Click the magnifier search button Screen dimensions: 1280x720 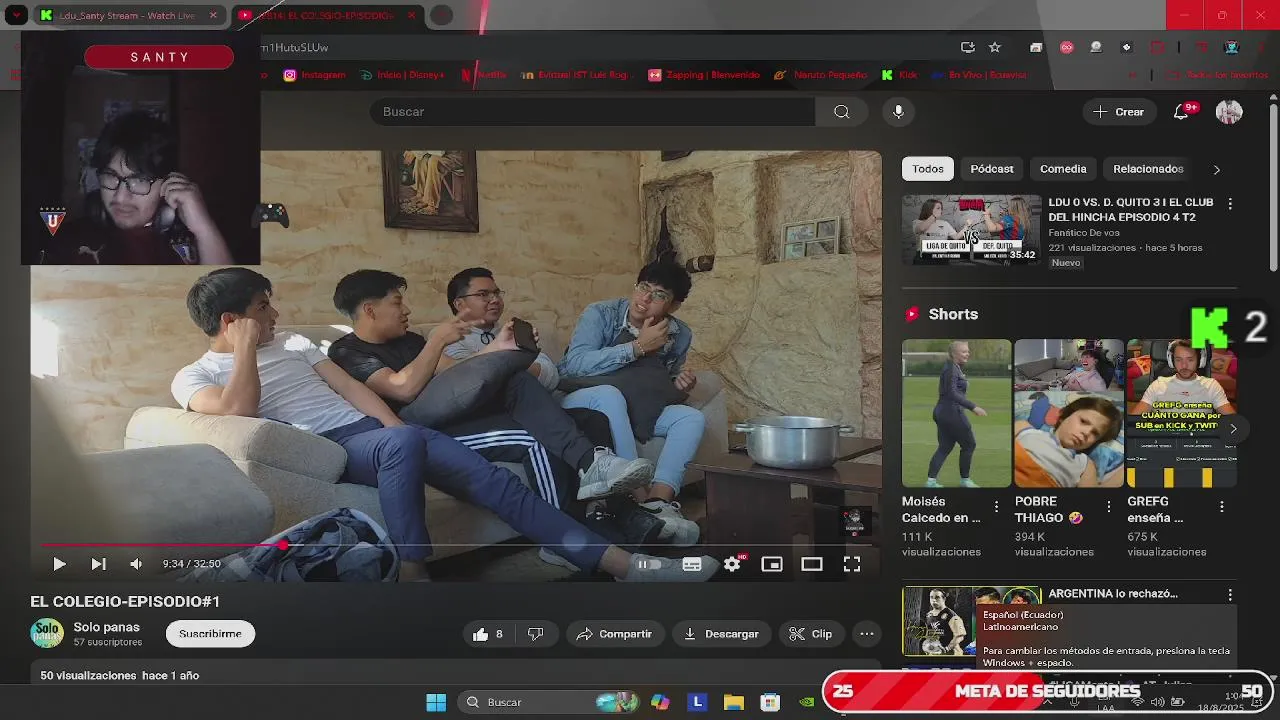click(842, 112)
